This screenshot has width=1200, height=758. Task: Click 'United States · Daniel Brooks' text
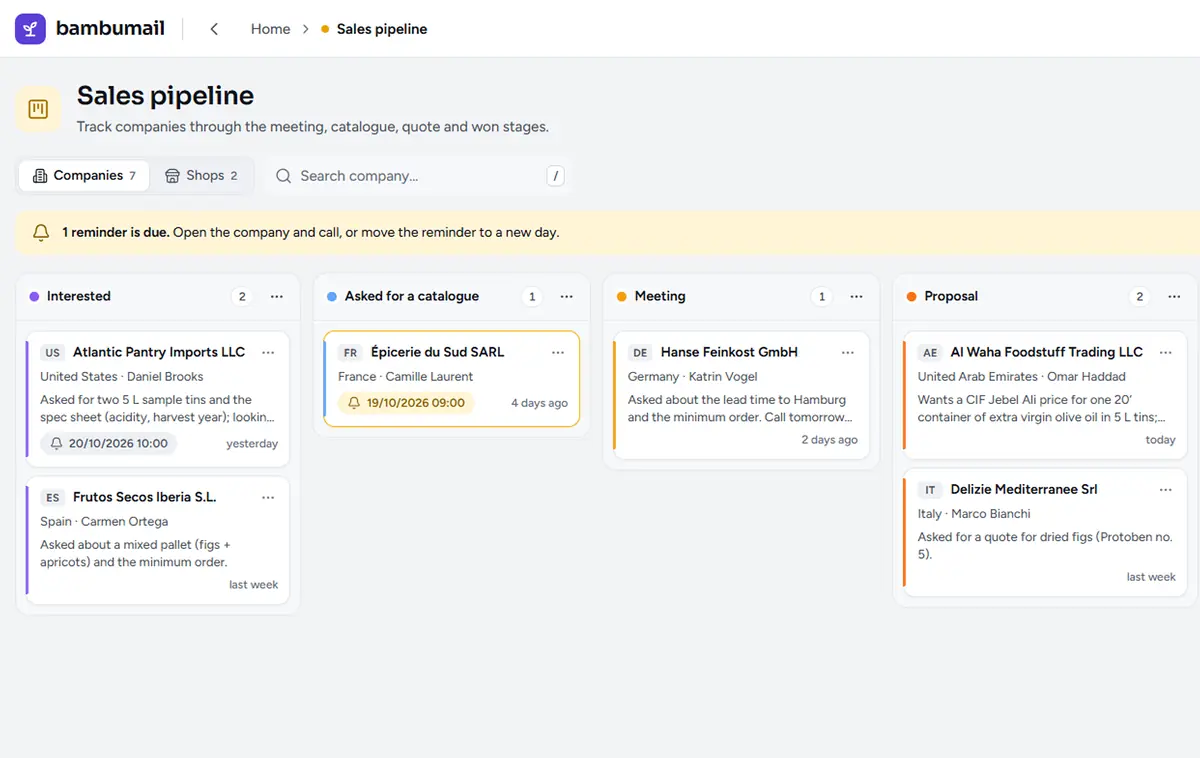pos(122,376)
